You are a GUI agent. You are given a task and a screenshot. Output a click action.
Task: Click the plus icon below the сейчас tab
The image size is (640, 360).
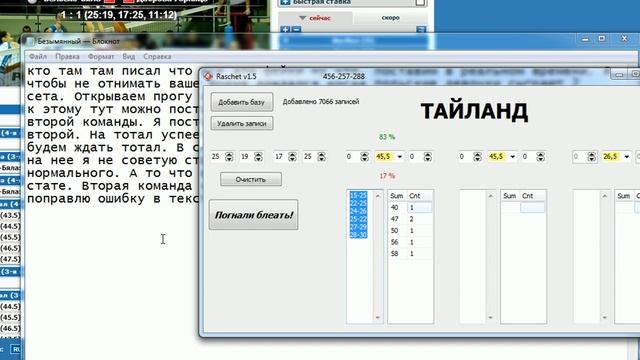click(285, 29)
